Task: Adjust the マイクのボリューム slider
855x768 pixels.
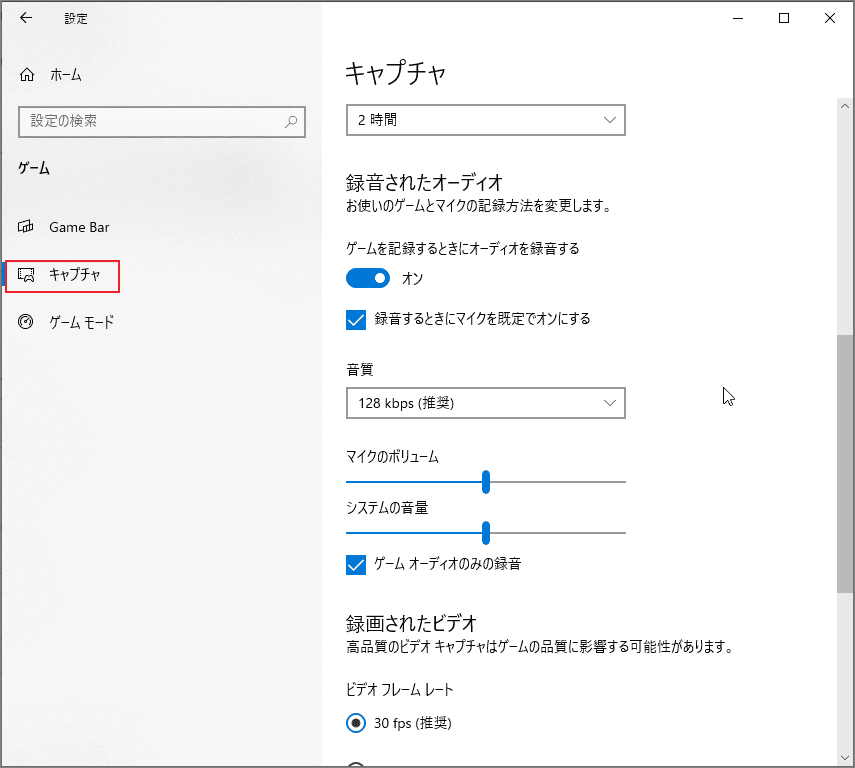Action: pyautogui.click(x=486, y=482)
